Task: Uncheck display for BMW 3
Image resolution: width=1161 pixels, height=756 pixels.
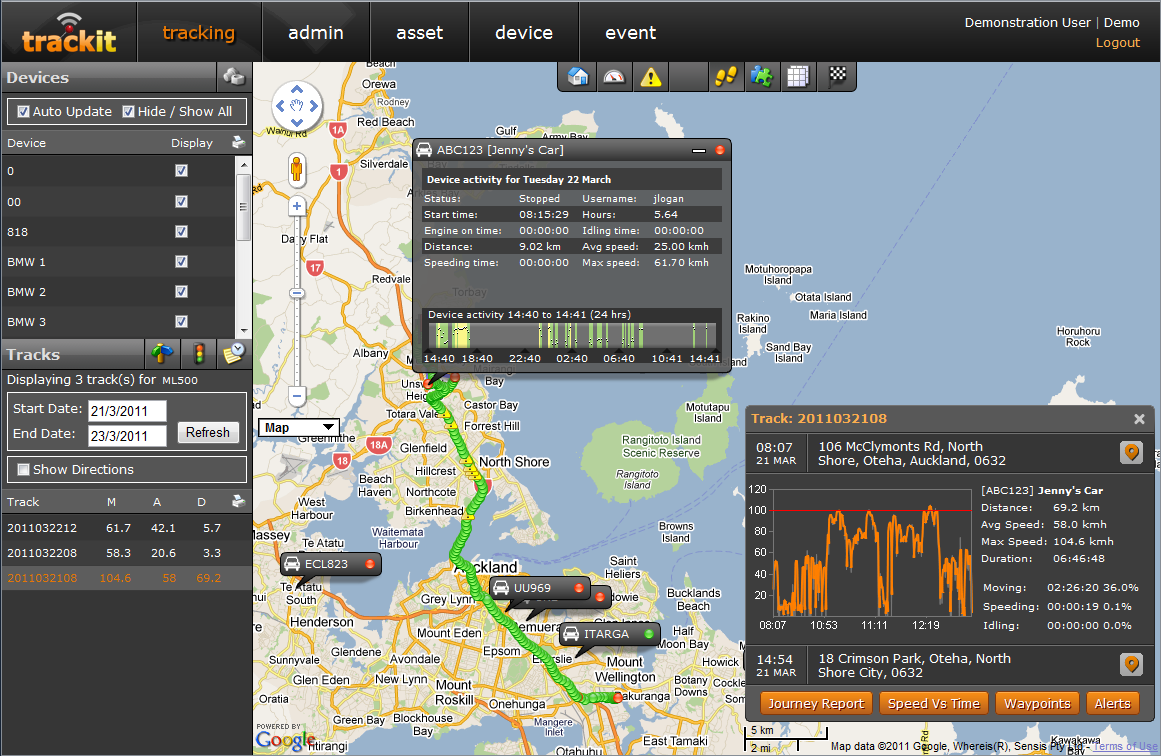Action: pos(181,321)
